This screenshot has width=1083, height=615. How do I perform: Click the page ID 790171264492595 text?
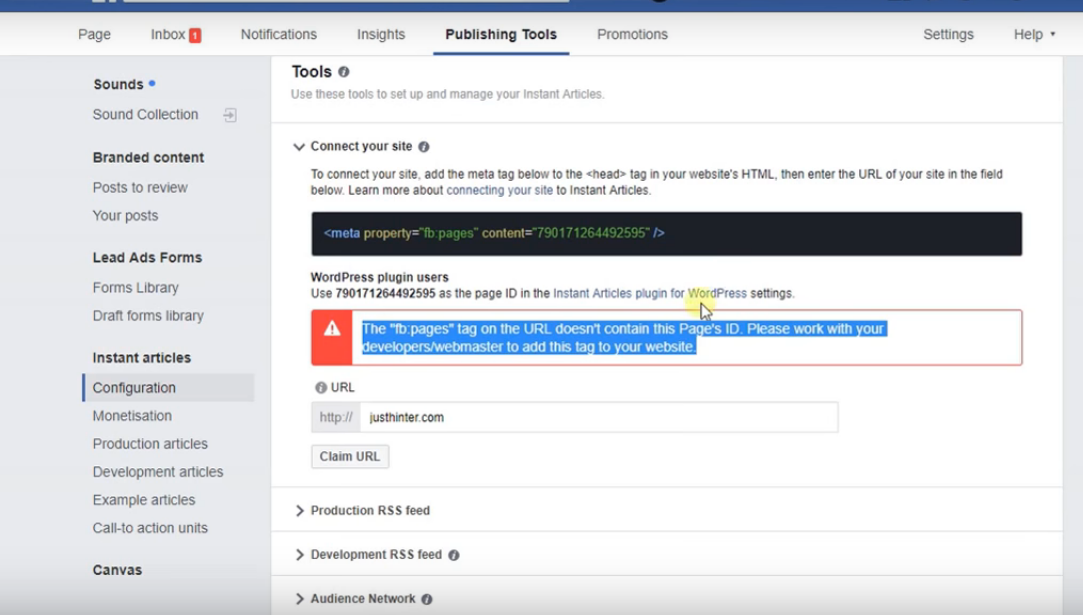click(x=385, y=293)
